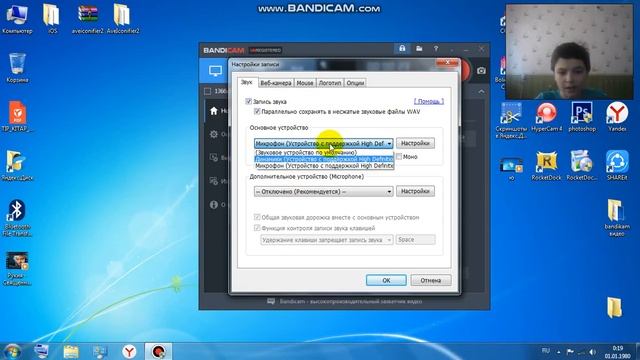The width and height of the screenshot is (640, 360).
Task: Open the bandikam видео folder
Action: click(617, 218)
